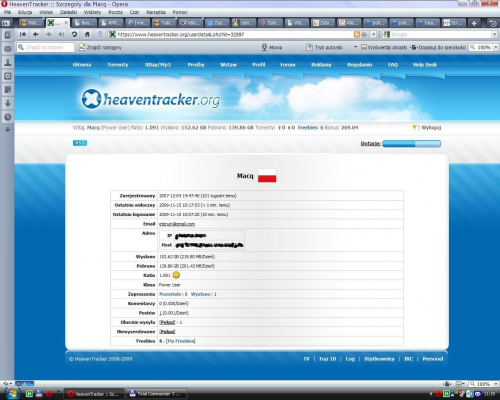The image size is (500, 400).
Task: Expand the search engine dropdown arrow
Action: point(495,34)
